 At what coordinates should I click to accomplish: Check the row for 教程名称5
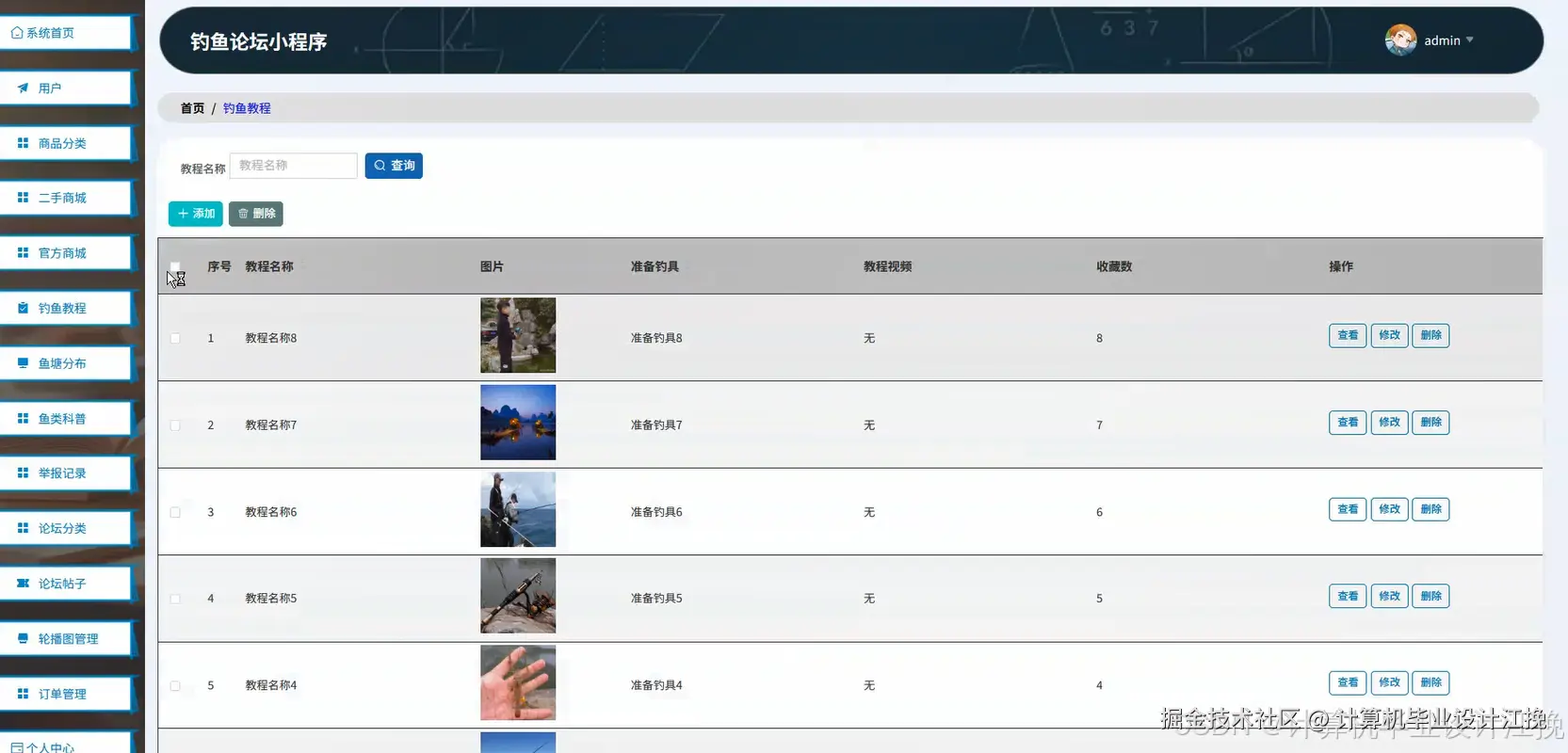click(x=175, y=599)
